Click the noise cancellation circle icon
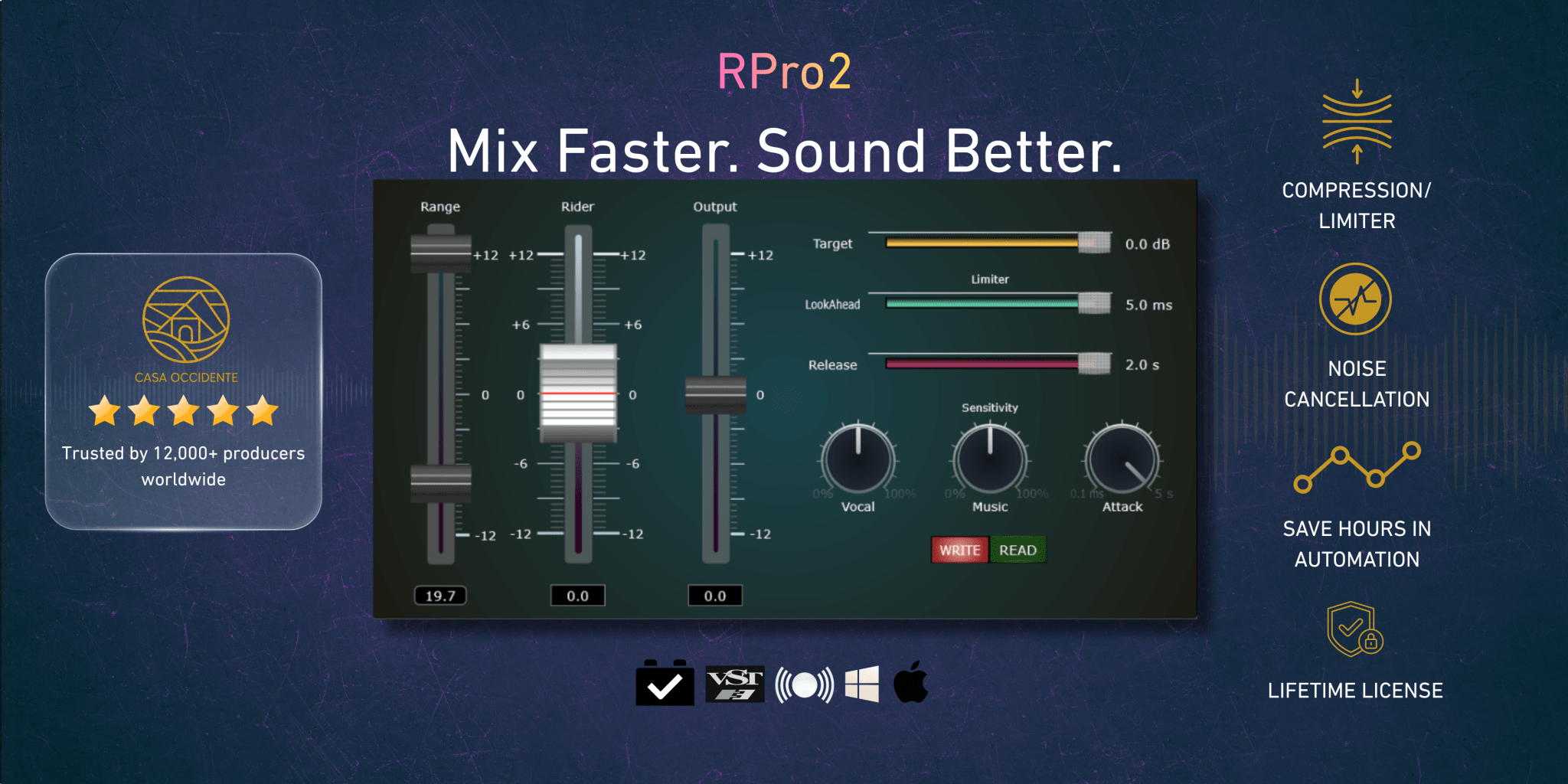Viewport: 1568px width, 784px height. [x=1355, y=299]
